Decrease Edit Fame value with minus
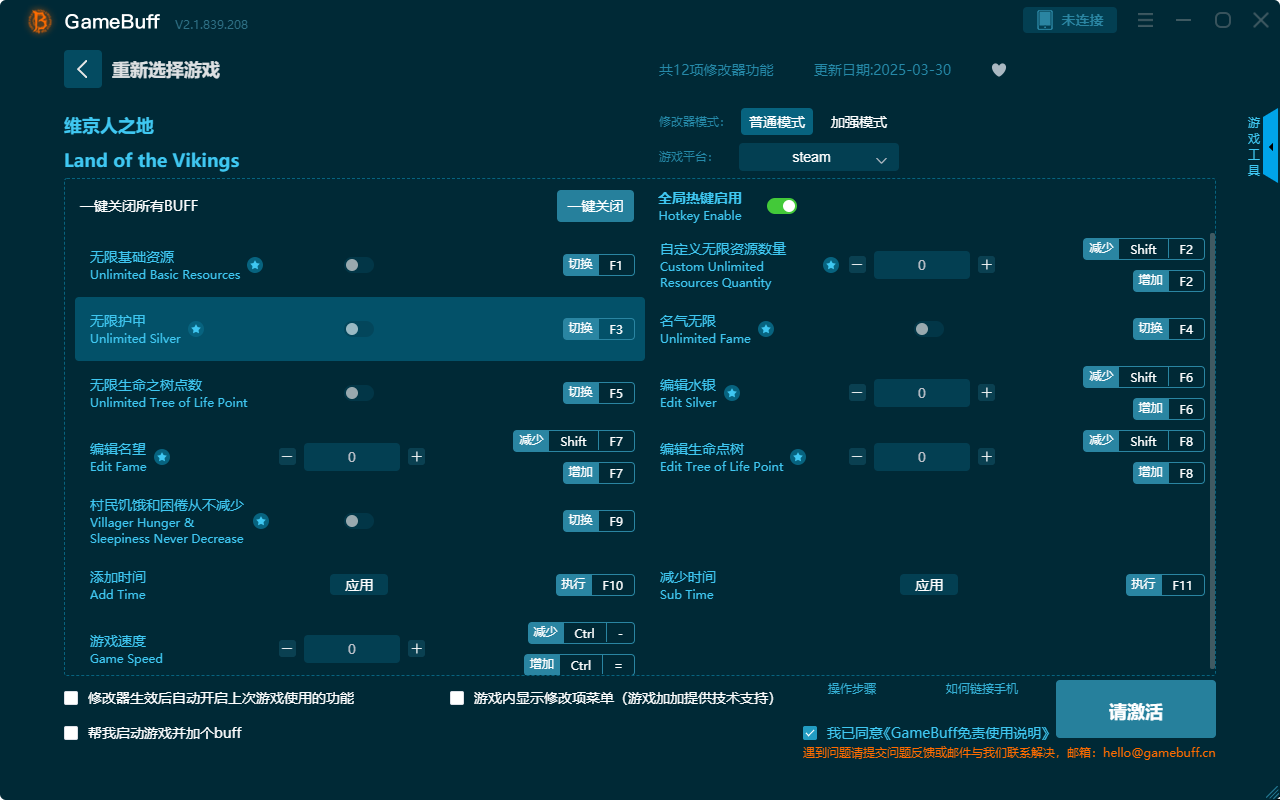Viewport: 1280px width, 800px height. 288,457
